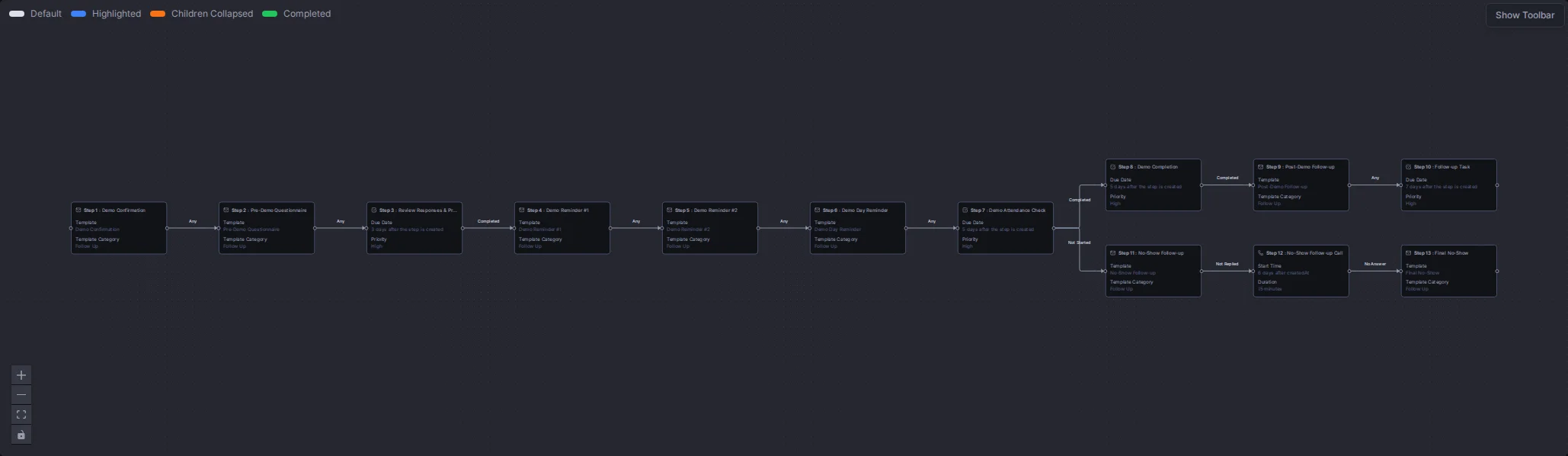Click the output handle of Step 1

pyautogui.click(x=167, y=228)
